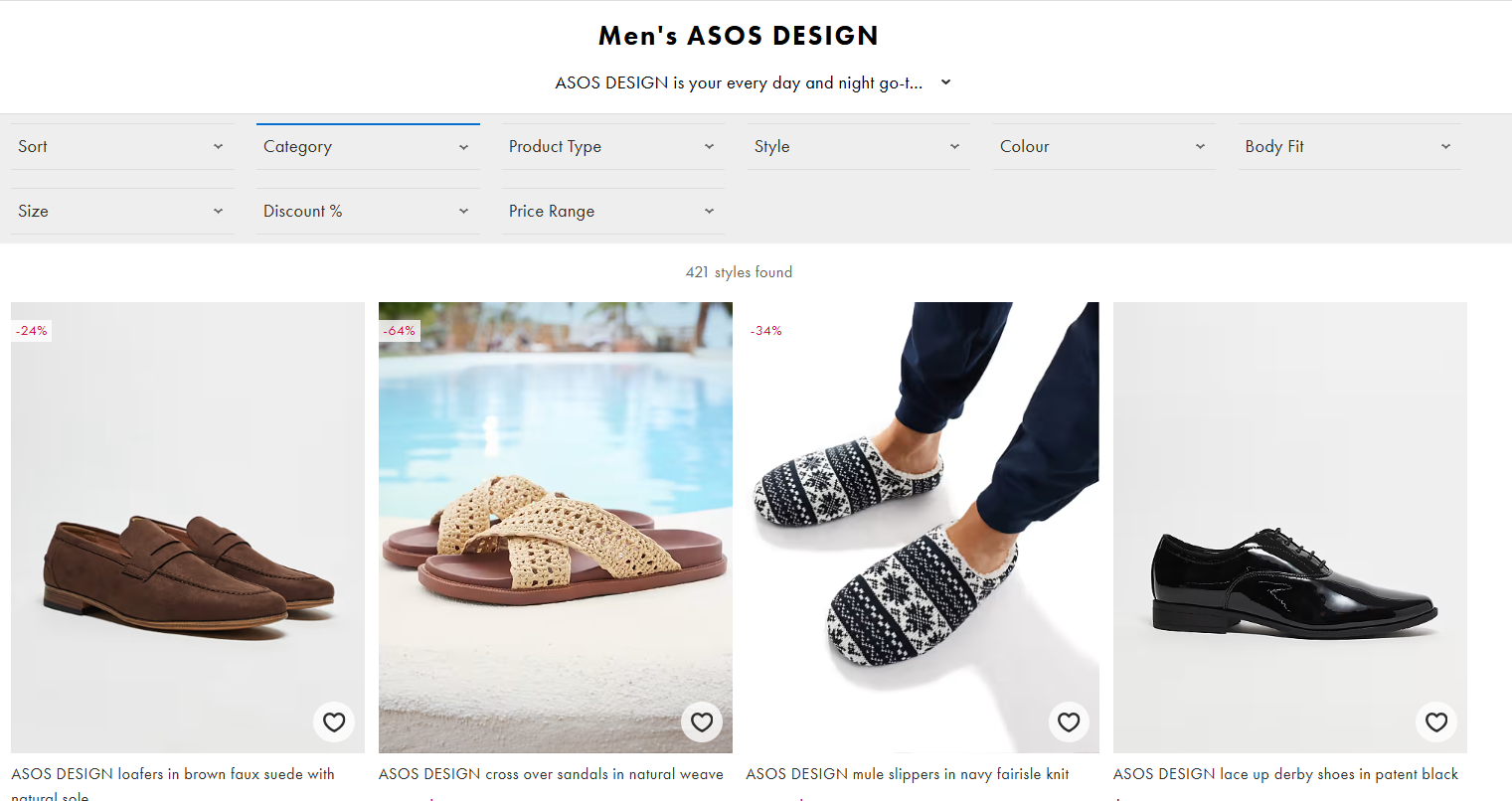Click the Men's ASOS DESIGN heading

coord(739,36)
